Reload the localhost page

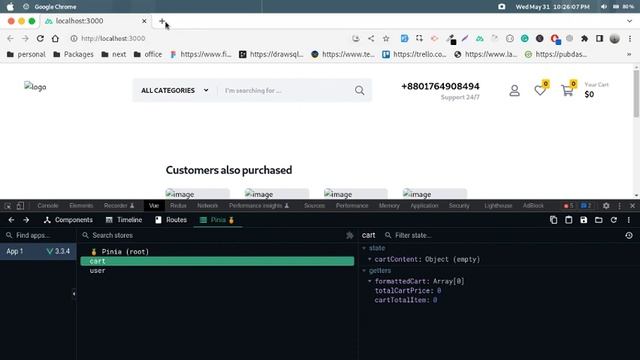tap(40, 38)
